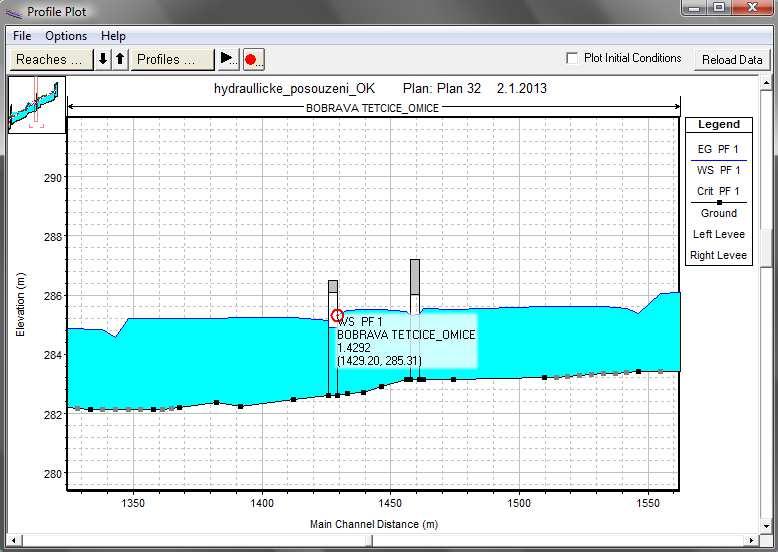778x552 pixels.
Task: Click the vertical scrollbar thumb
Action: coord(766,248)
